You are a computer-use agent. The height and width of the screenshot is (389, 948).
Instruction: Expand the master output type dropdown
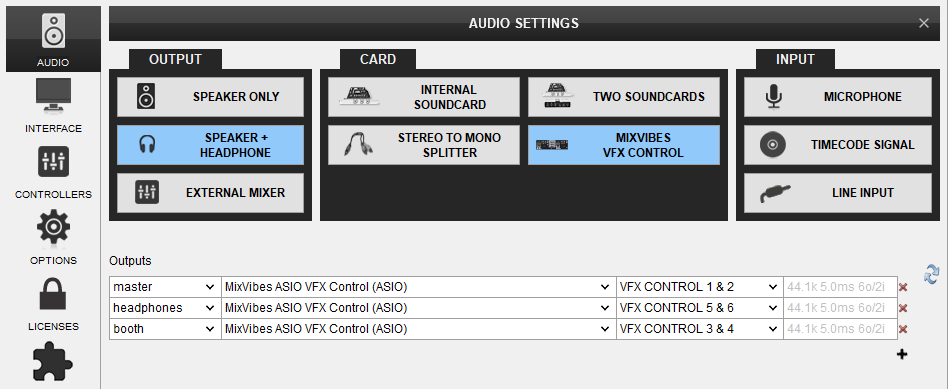coord(165,287)
